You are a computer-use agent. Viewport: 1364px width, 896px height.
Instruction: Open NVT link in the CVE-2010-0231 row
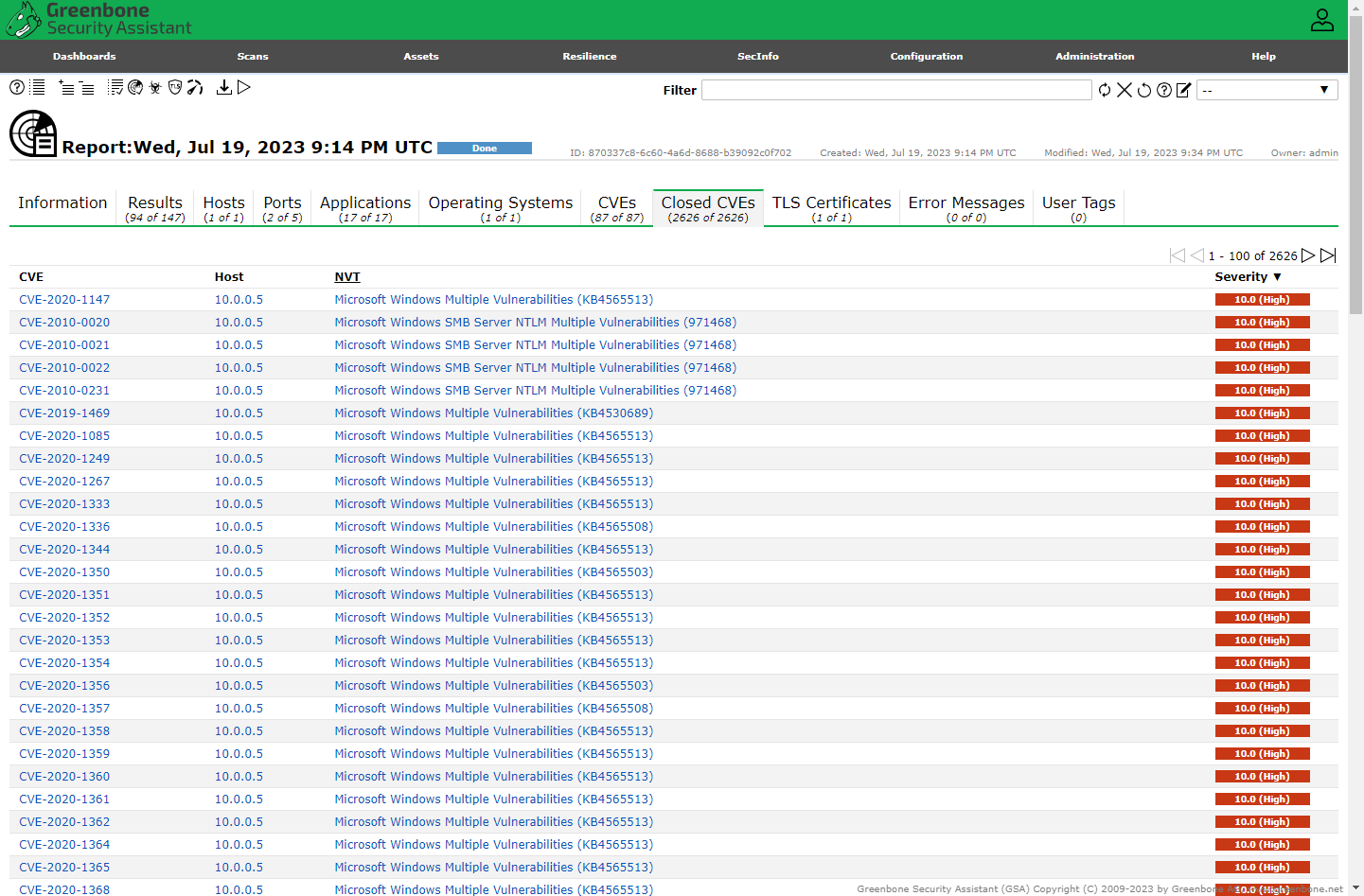[536, 391]
